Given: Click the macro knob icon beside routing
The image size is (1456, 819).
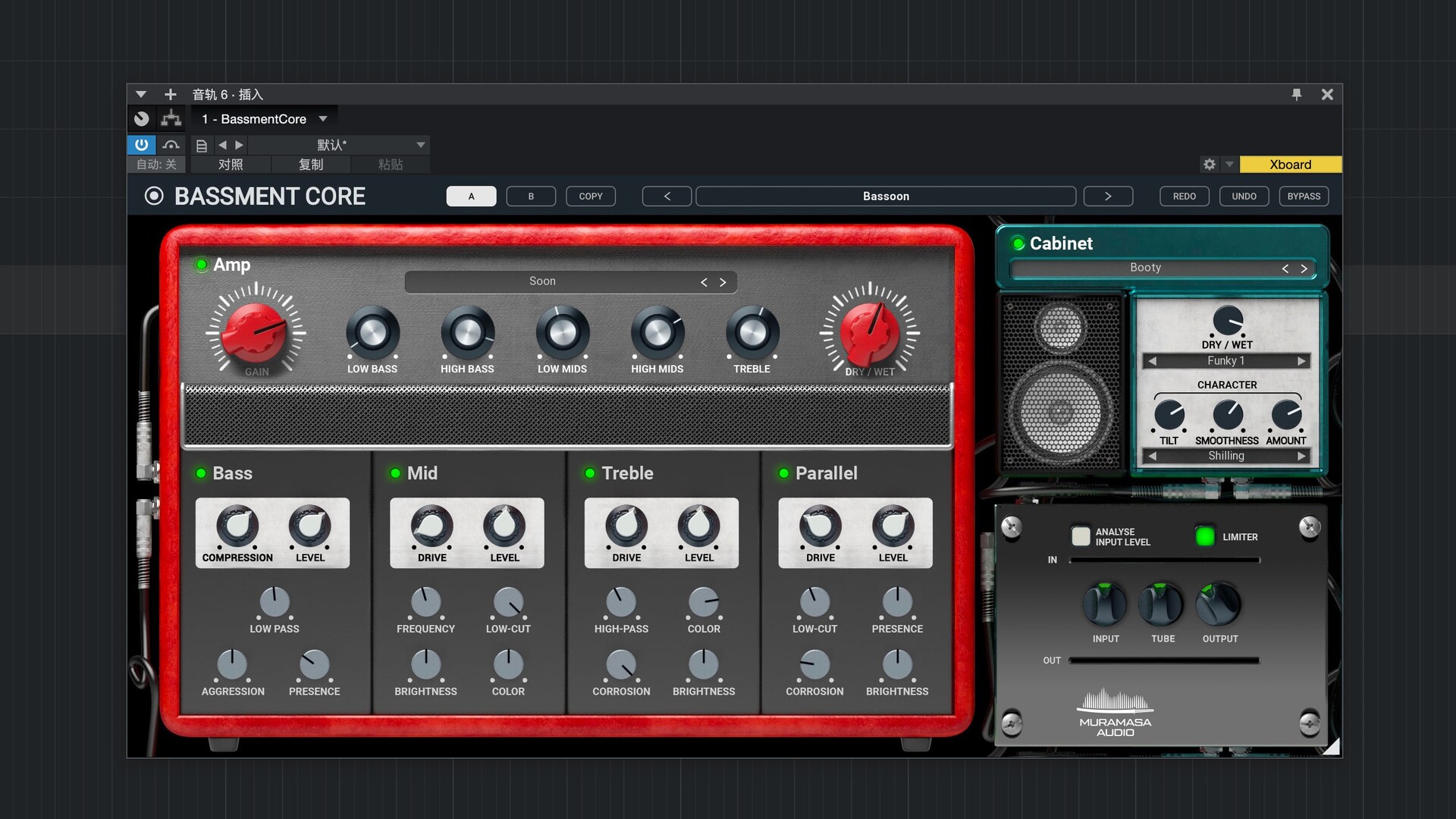Looking at the screenshot, I should (141, 118).
